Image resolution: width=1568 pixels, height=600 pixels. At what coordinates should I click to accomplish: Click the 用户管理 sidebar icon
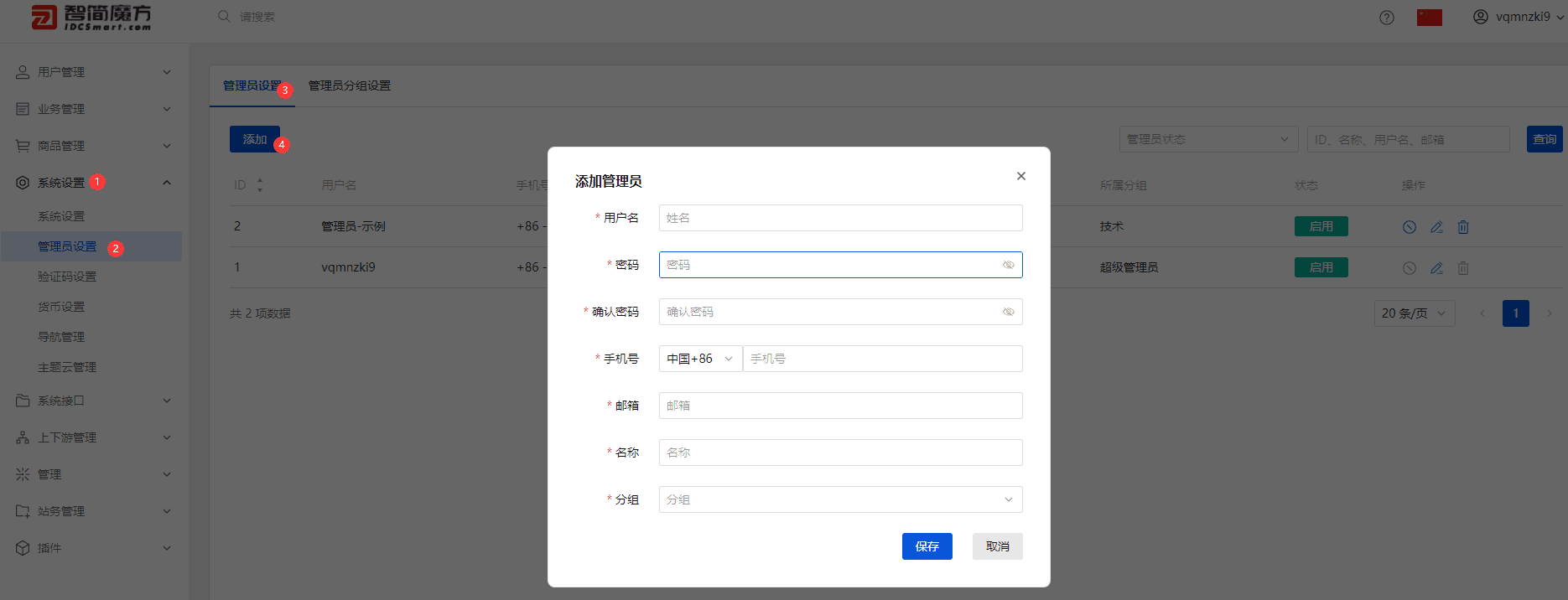pos(23,72)
